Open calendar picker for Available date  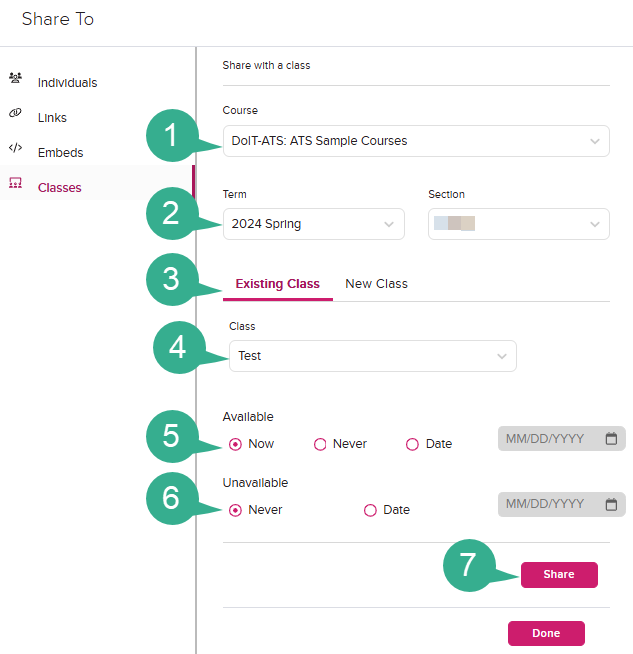pyautogui.click(x=611, y=439)
